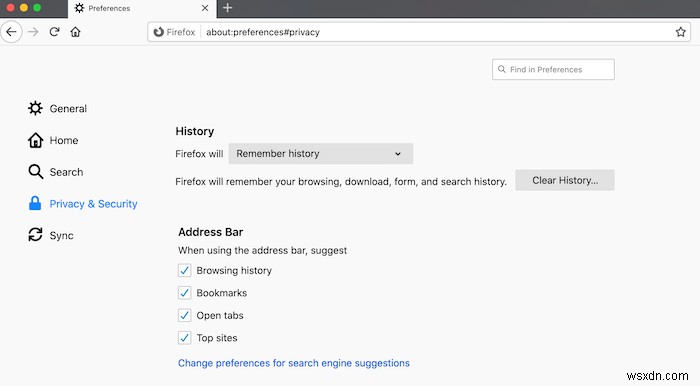Click the gear icon on the Preferences tab
This screenshot has width=700, height=386.
point(79,8)
